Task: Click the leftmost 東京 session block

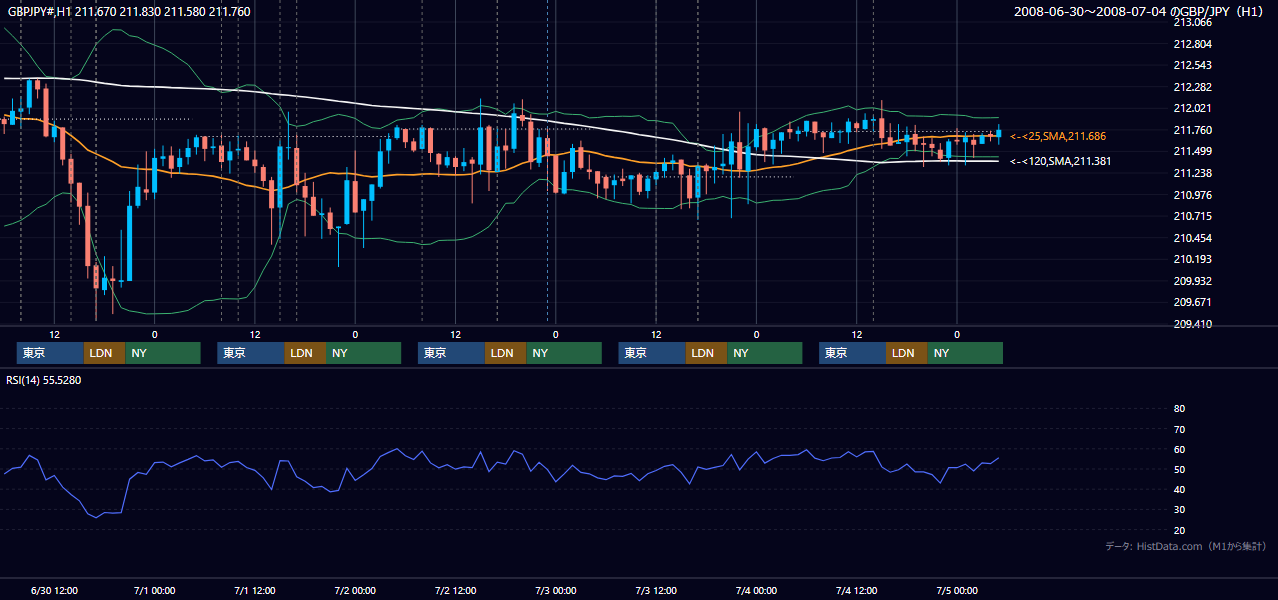Action: 51,353
